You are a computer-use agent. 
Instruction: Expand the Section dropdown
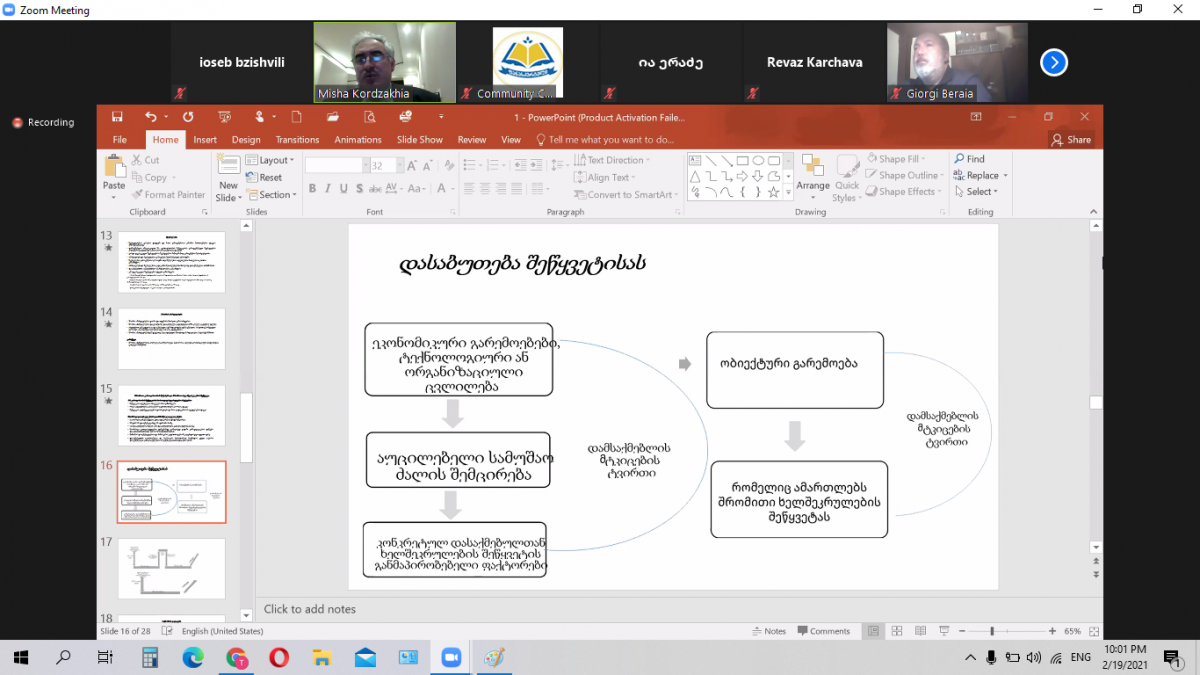click(271, 195)
